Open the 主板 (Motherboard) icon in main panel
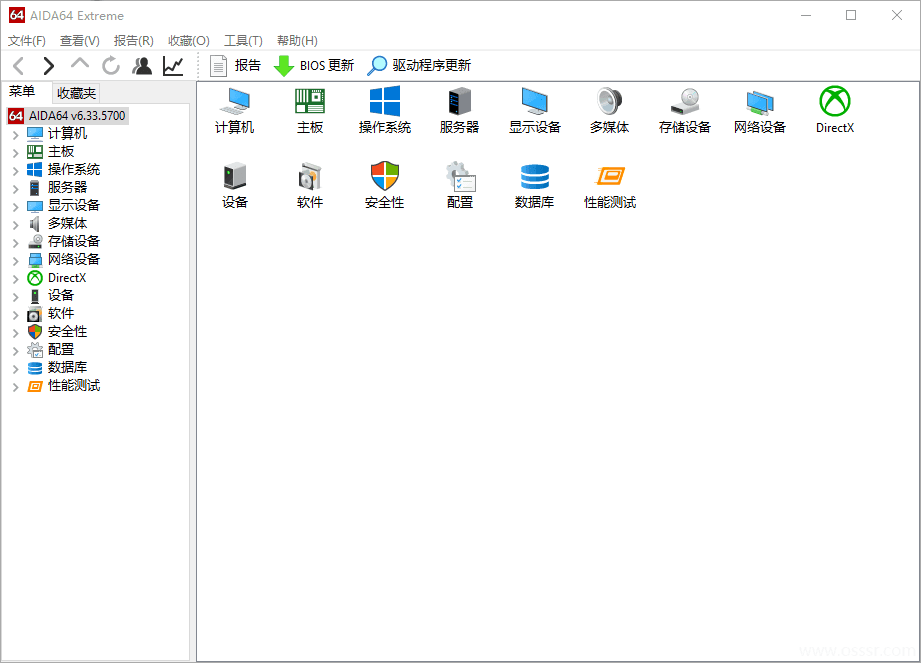Screen dimensions: 921x663 coord(309,110)
